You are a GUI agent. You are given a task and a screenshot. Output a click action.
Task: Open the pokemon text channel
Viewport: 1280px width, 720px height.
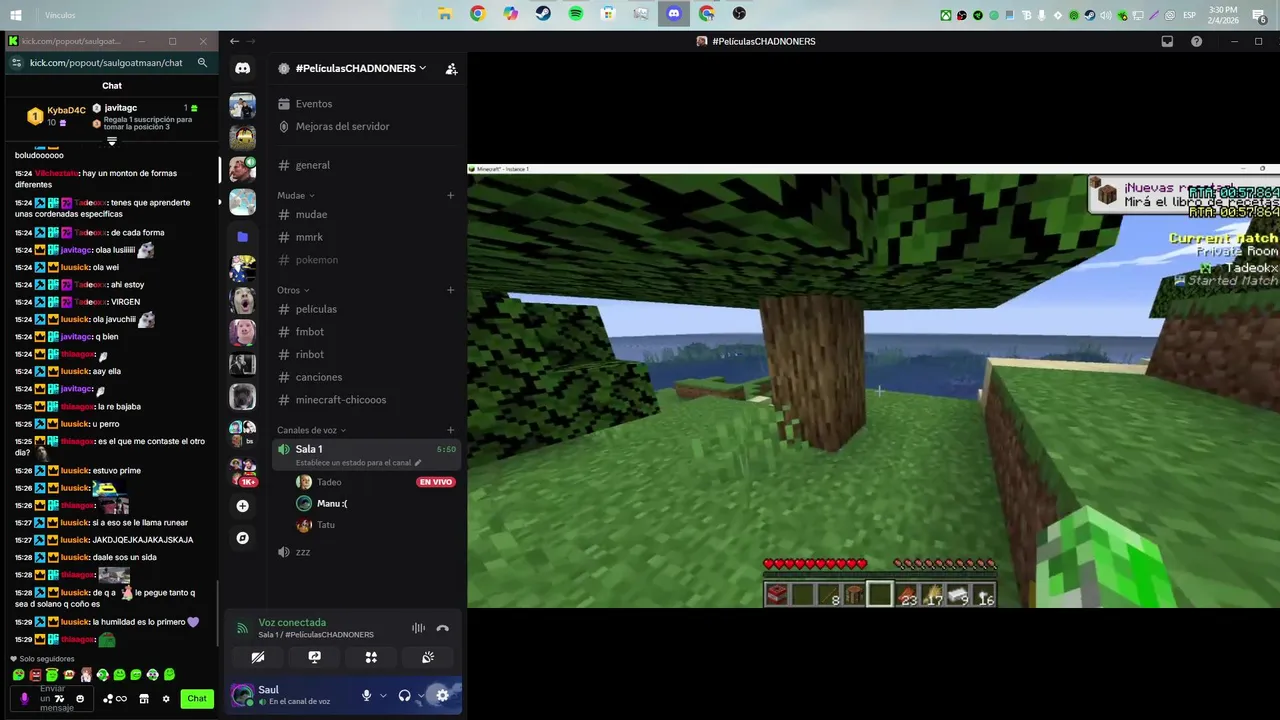tap(366, 260)
